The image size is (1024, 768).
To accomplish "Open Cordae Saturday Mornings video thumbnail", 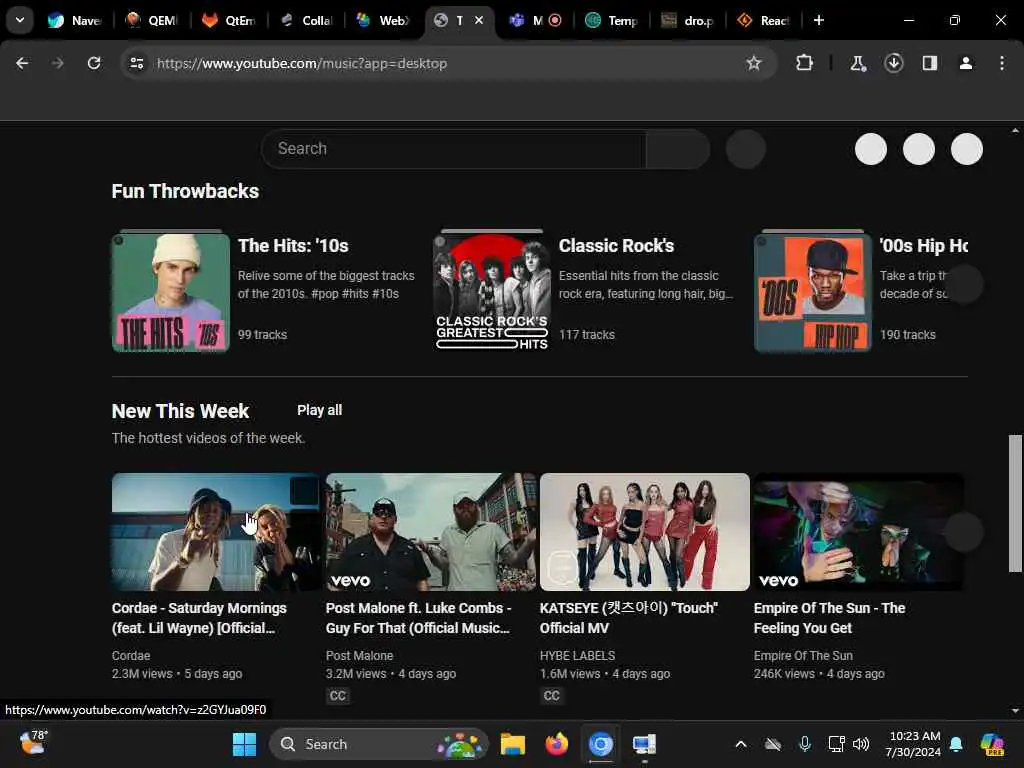I will point(216,532).
